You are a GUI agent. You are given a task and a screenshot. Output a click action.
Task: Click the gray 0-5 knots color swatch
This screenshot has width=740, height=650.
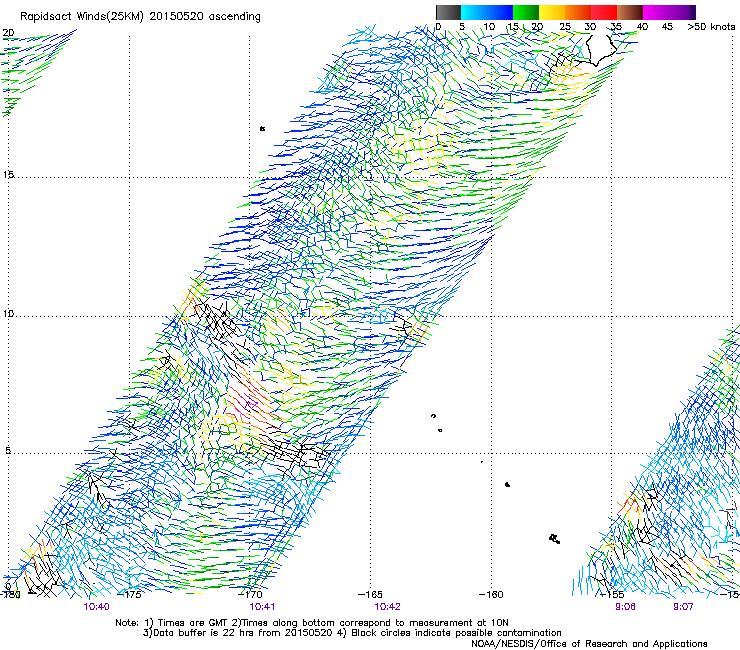tap(448, 12)
